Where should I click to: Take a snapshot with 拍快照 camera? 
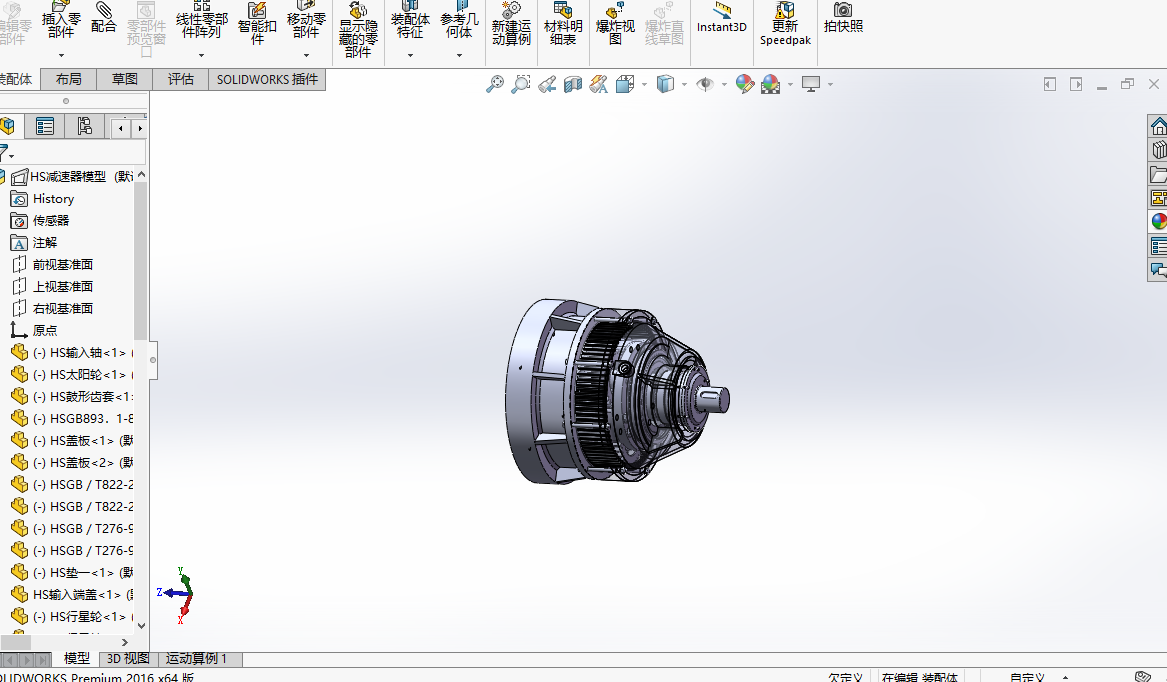843,18
